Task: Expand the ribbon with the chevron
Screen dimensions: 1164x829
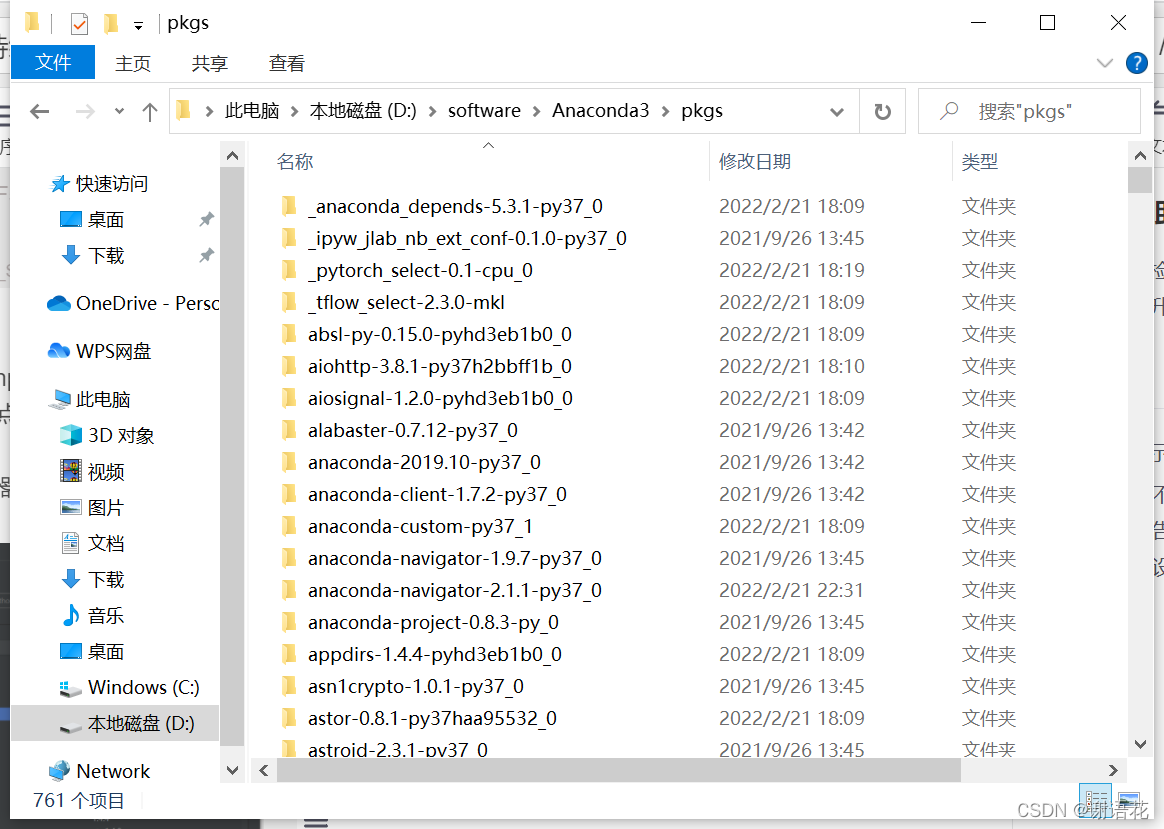Action: tap(1105, 63)
